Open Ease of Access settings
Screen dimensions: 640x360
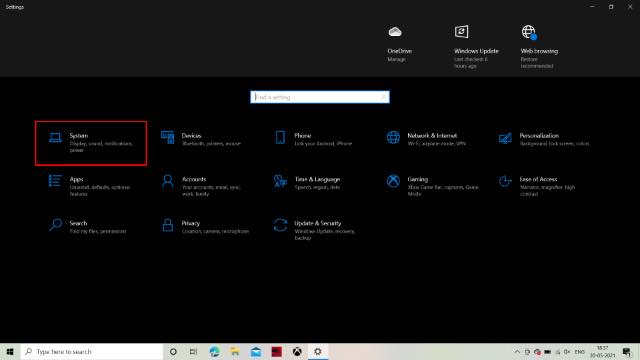(538, 186)
